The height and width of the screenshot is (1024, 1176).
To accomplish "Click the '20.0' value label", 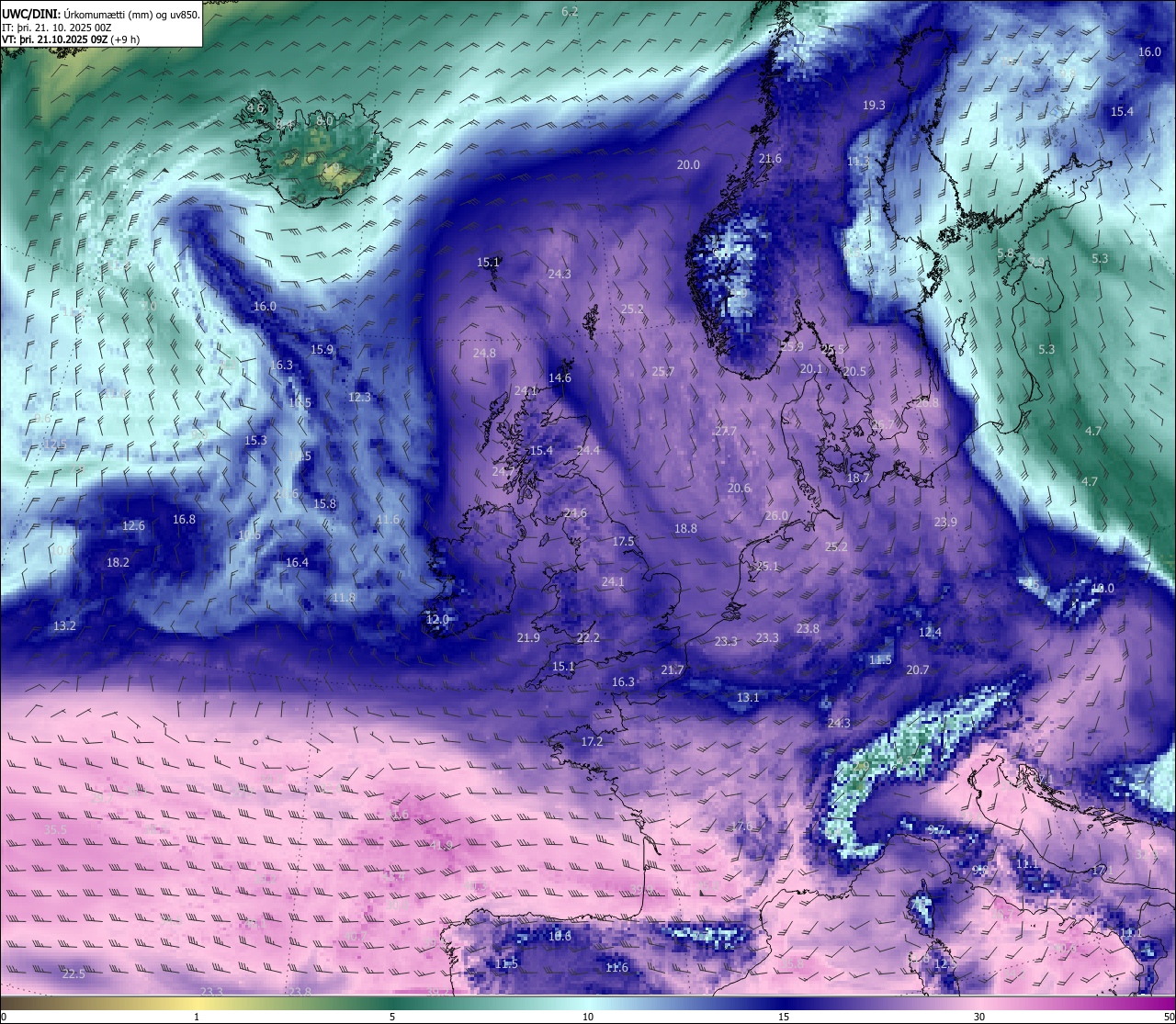I will point(688,165).
